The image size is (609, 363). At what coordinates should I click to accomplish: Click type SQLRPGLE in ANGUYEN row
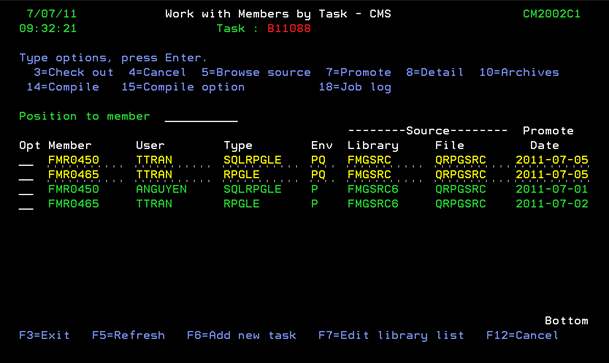pos(252,189)
